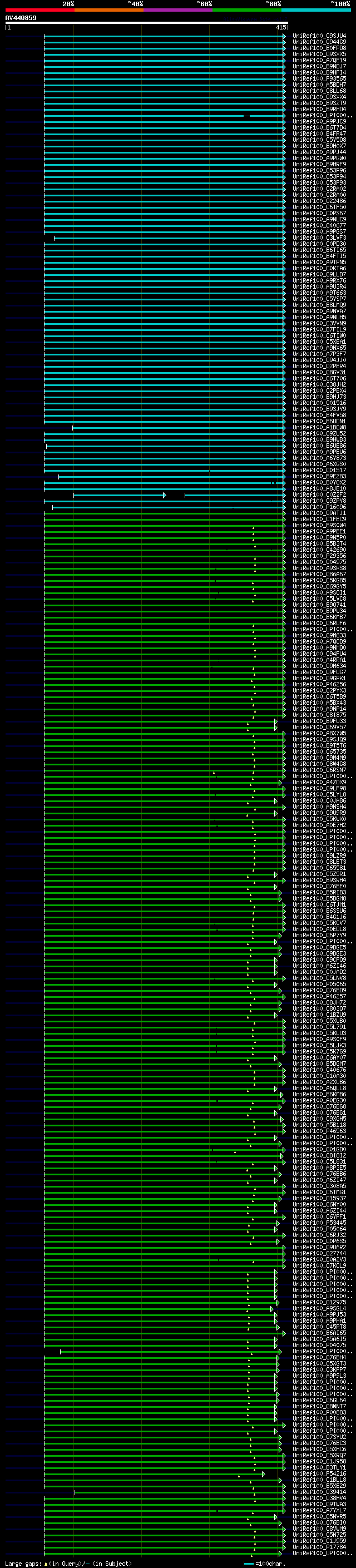Select hit label UniRef100_Q12975
The width and height of the screenshot is (356, 1568).
click(319, 1303)
